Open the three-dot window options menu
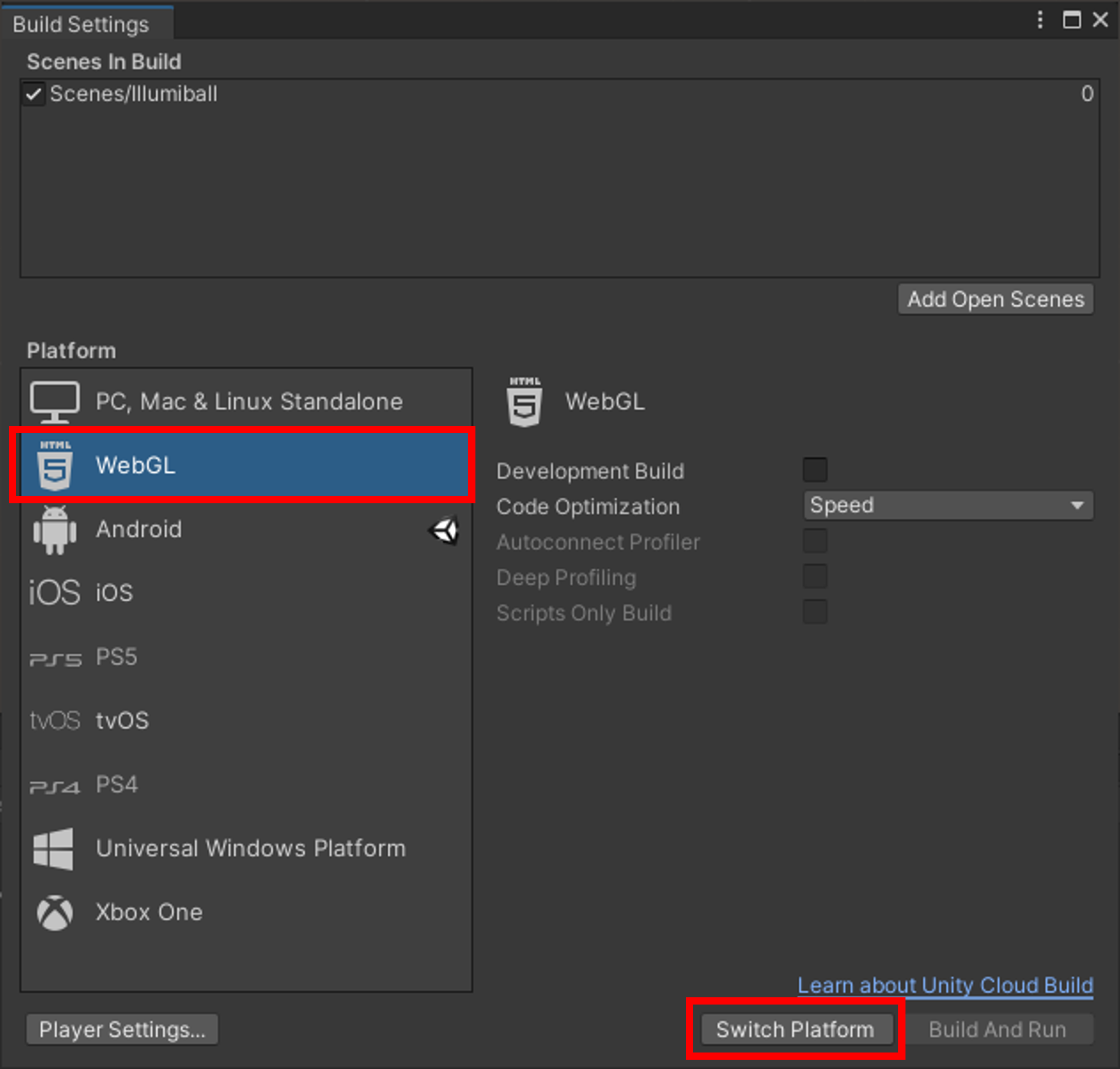This screenshot has width=1120, height=1069. (1040, 20)
